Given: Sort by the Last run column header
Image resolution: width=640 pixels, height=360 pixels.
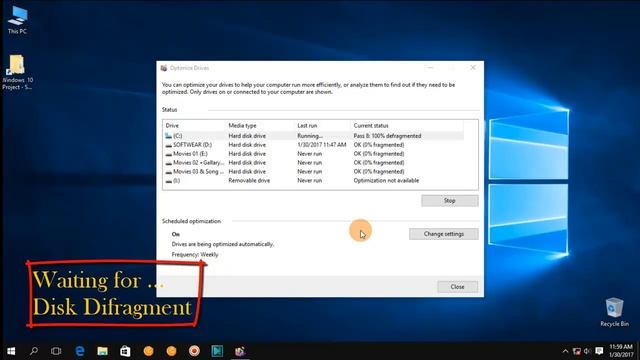Looking at the screenshot, I should (307, 126).
